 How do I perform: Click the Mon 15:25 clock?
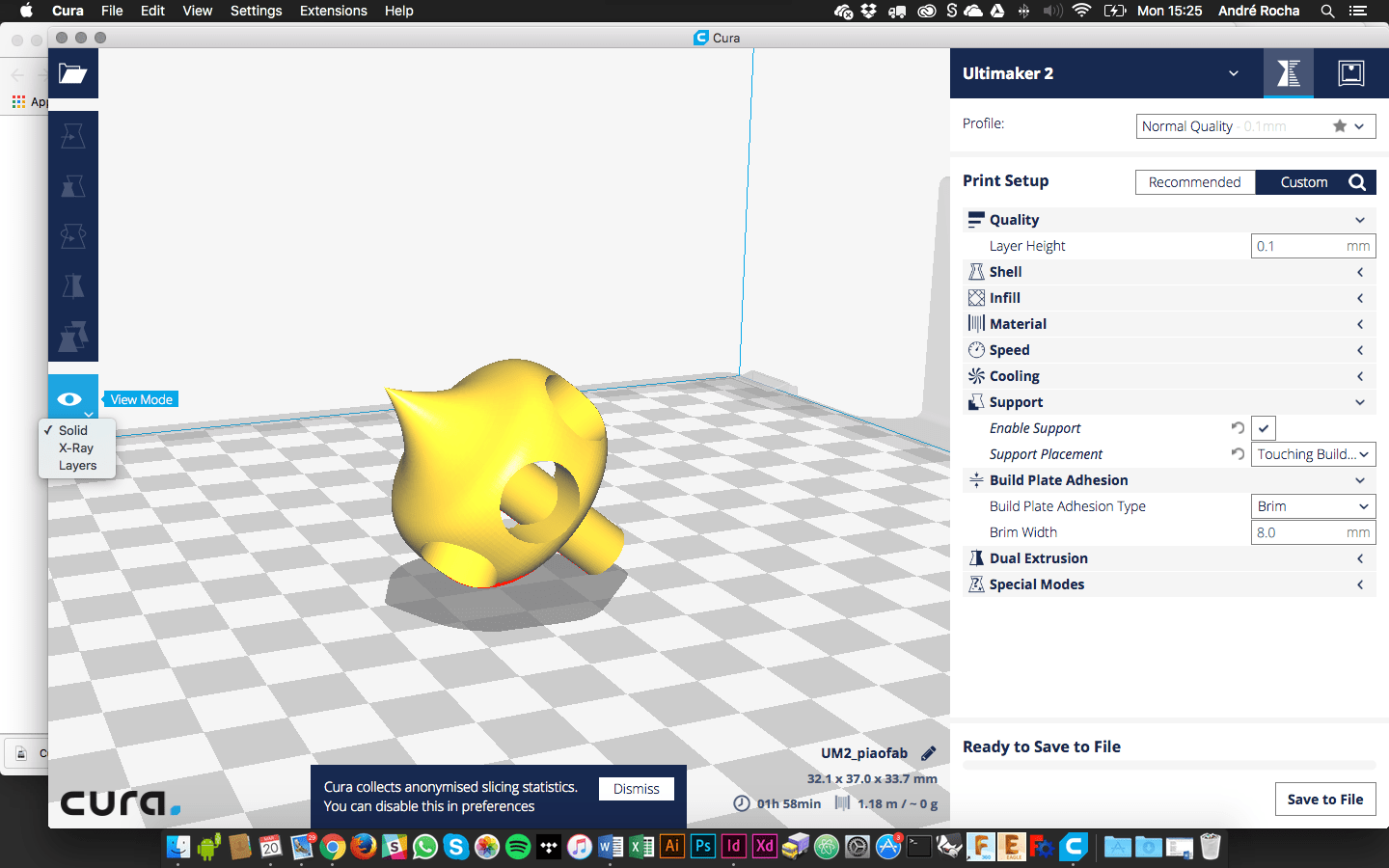(1169, 11)
